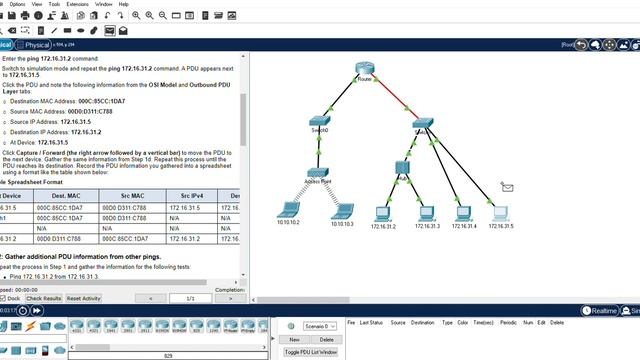Screen dimensions: 640x360
Task: Click the Delete scenario button
Action: tap(327, 340)
